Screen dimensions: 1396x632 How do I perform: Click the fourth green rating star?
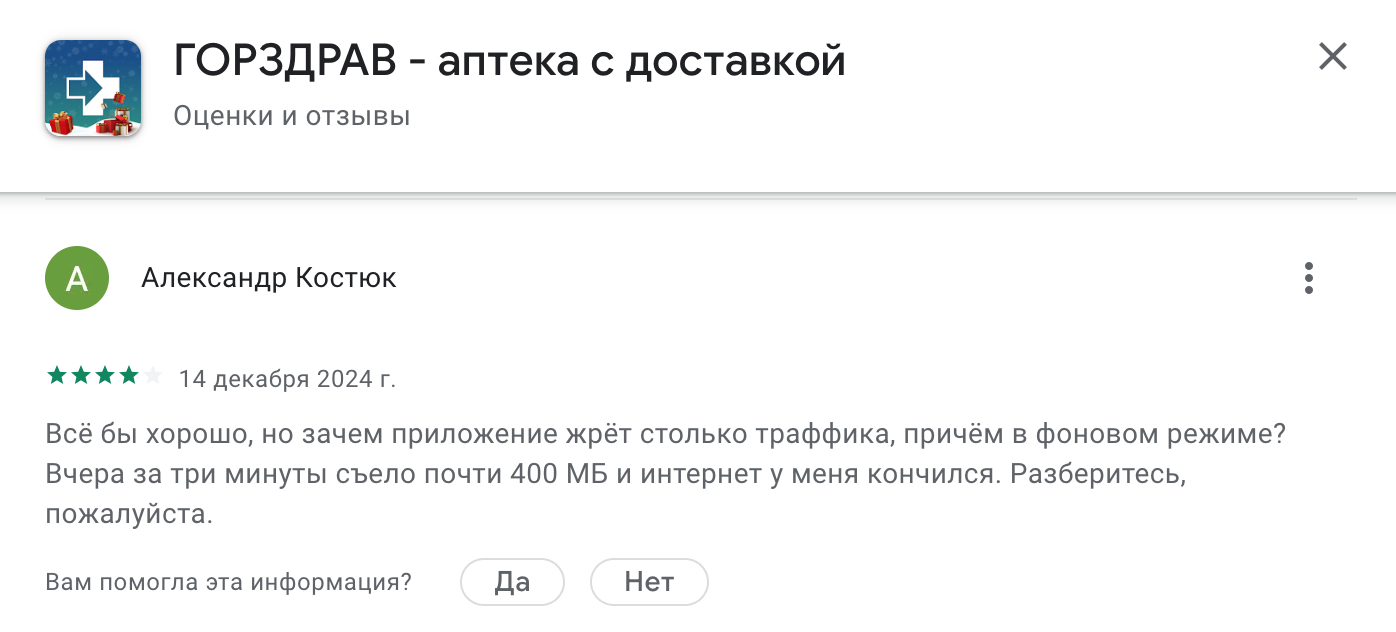(128, 376)
